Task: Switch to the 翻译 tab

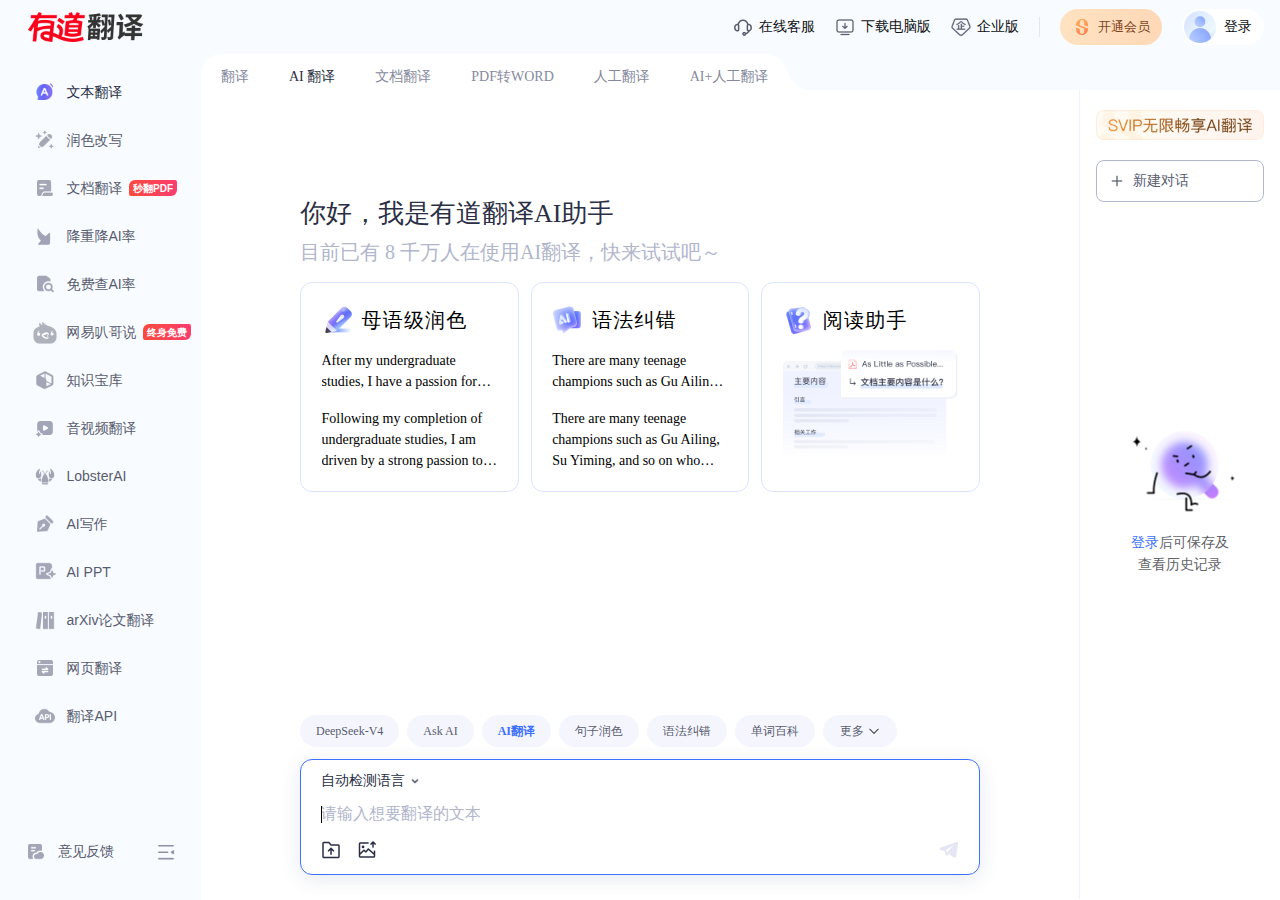Action: [235, 76]
